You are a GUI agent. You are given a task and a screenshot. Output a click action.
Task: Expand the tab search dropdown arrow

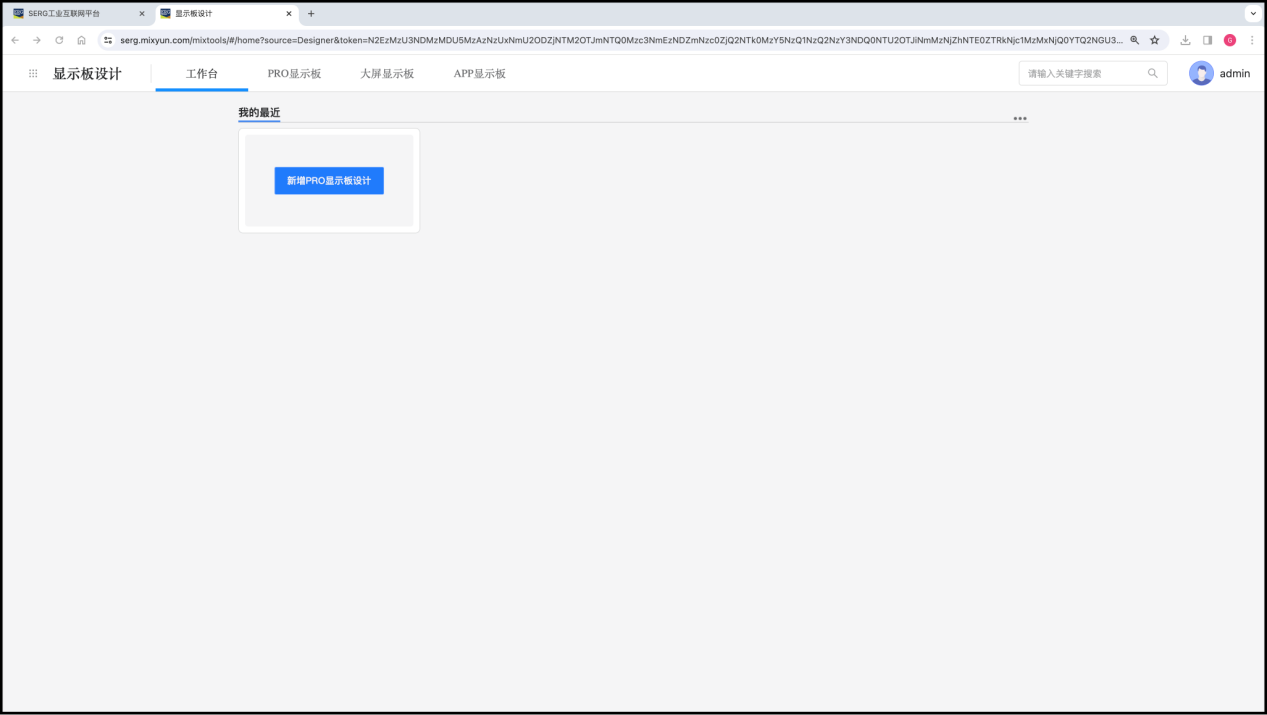tap(1252, 14)
